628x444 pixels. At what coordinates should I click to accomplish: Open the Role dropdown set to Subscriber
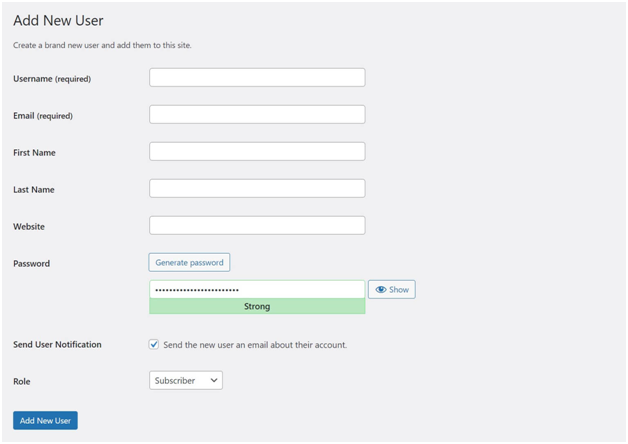(x=186, y=381)
